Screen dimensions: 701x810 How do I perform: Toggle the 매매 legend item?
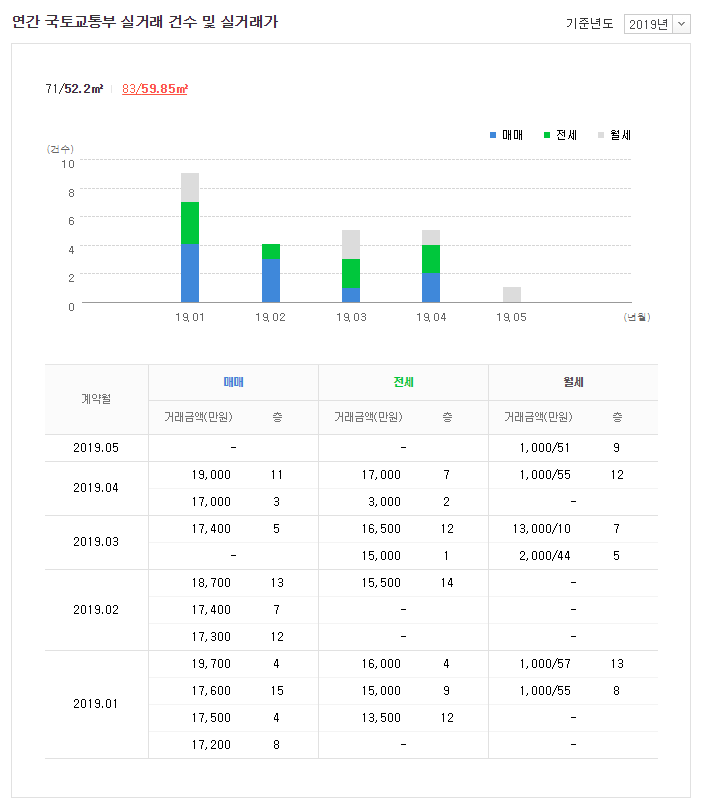point(506,135)
